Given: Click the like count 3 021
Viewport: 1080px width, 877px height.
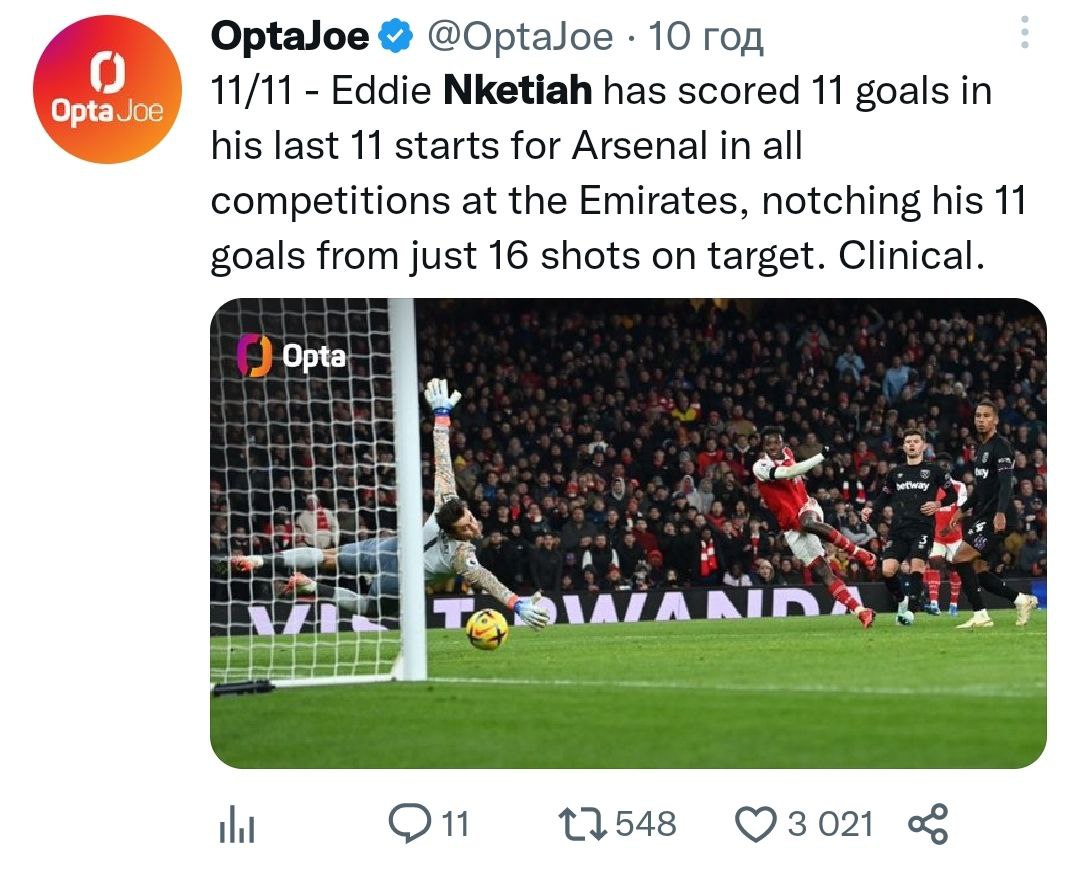Looking at the screenshot, I should pyautogui.click(x=830, y=825).
